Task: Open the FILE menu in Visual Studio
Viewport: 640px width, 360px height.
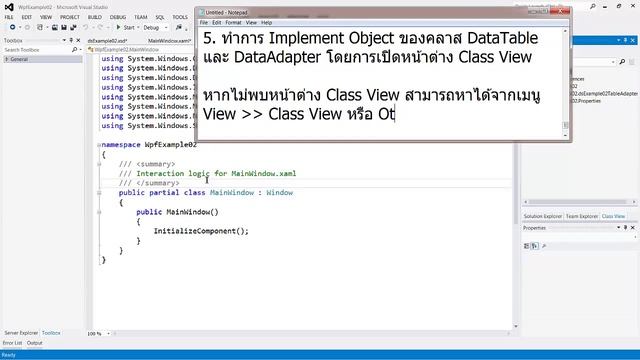Action: click(x=9, y=17)
